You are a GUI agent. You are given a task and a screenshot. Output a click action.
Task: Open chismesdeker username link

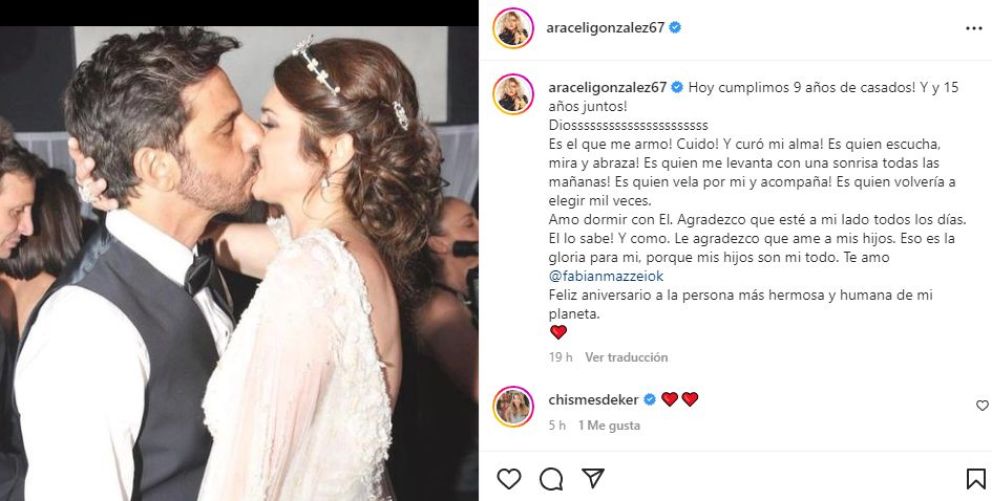(593, 400)
